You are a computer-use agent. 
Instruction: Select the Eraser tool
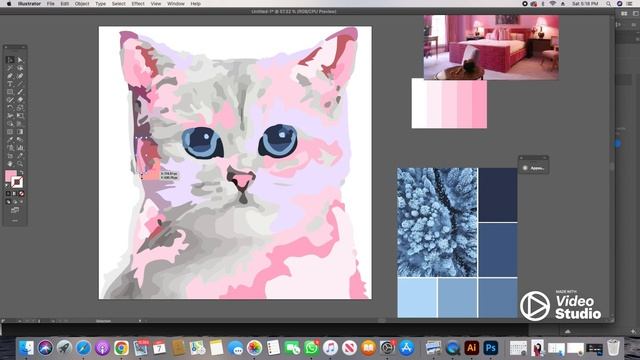pyautogui.click(x=20, y=100)
